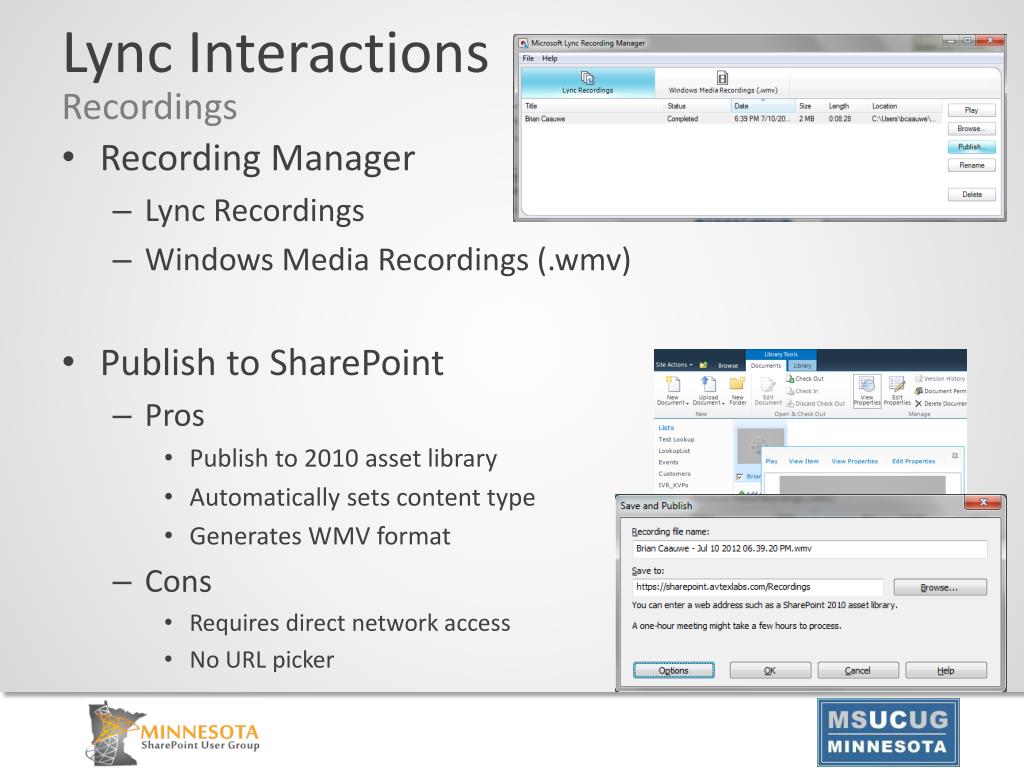Viewport: 1024px width, 768px height.
Task: Open the File menu in Recording Manager
Action: tap(528, 59)
